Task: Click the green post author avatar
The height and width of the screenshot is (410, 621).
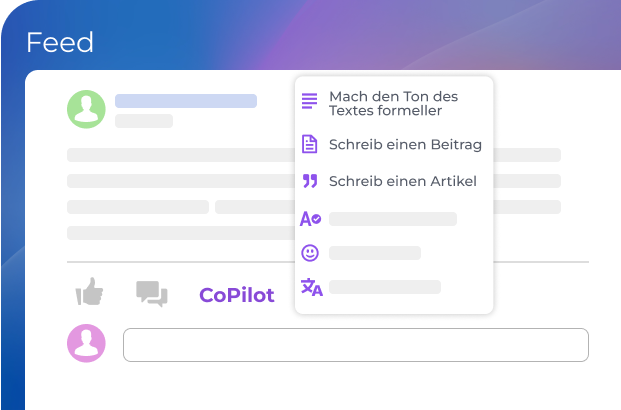Action: point(86,109)
